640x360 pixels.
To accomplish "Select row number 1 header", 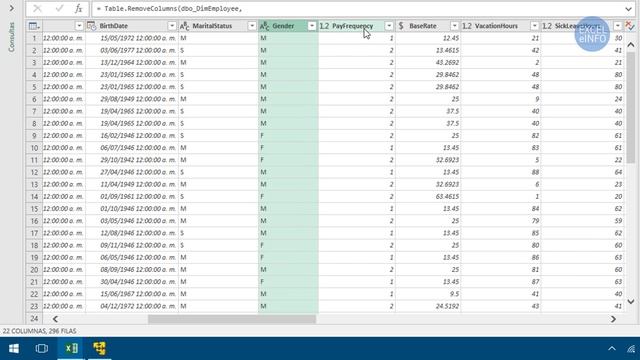I will pos(34,38).
